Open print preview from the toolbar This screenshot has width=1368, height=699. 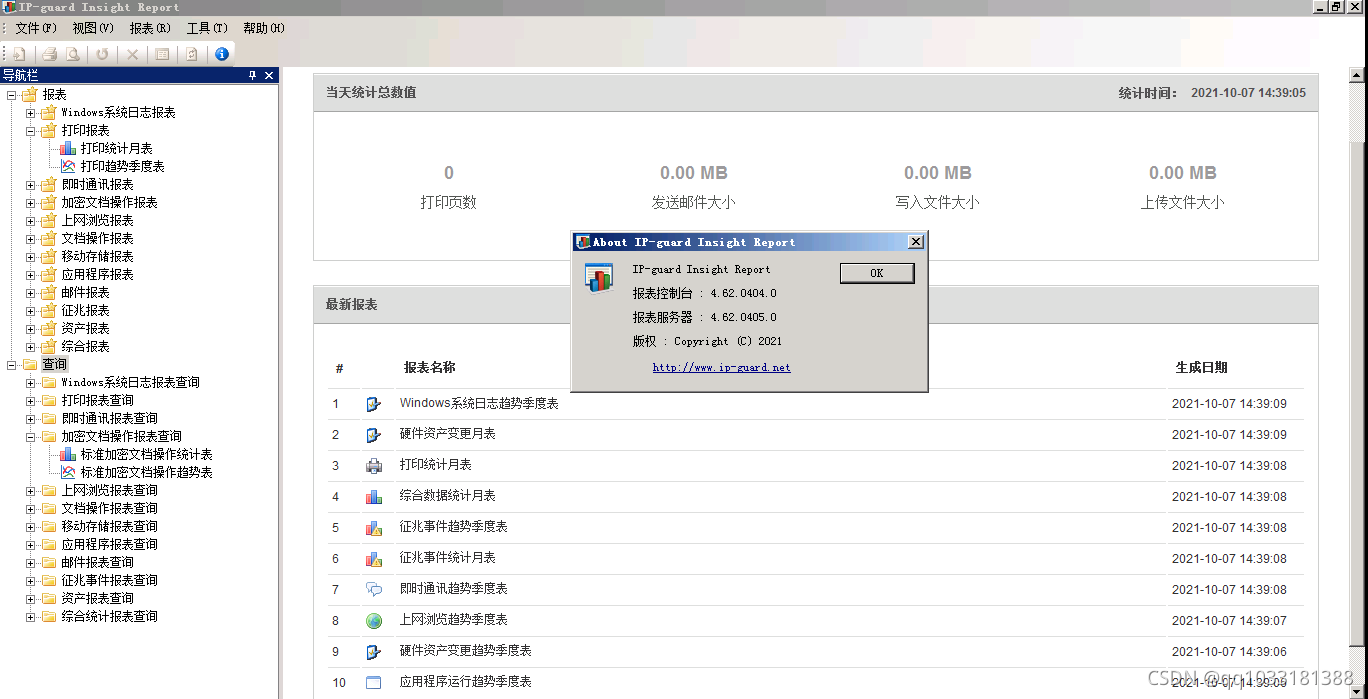tap(73, 54)
